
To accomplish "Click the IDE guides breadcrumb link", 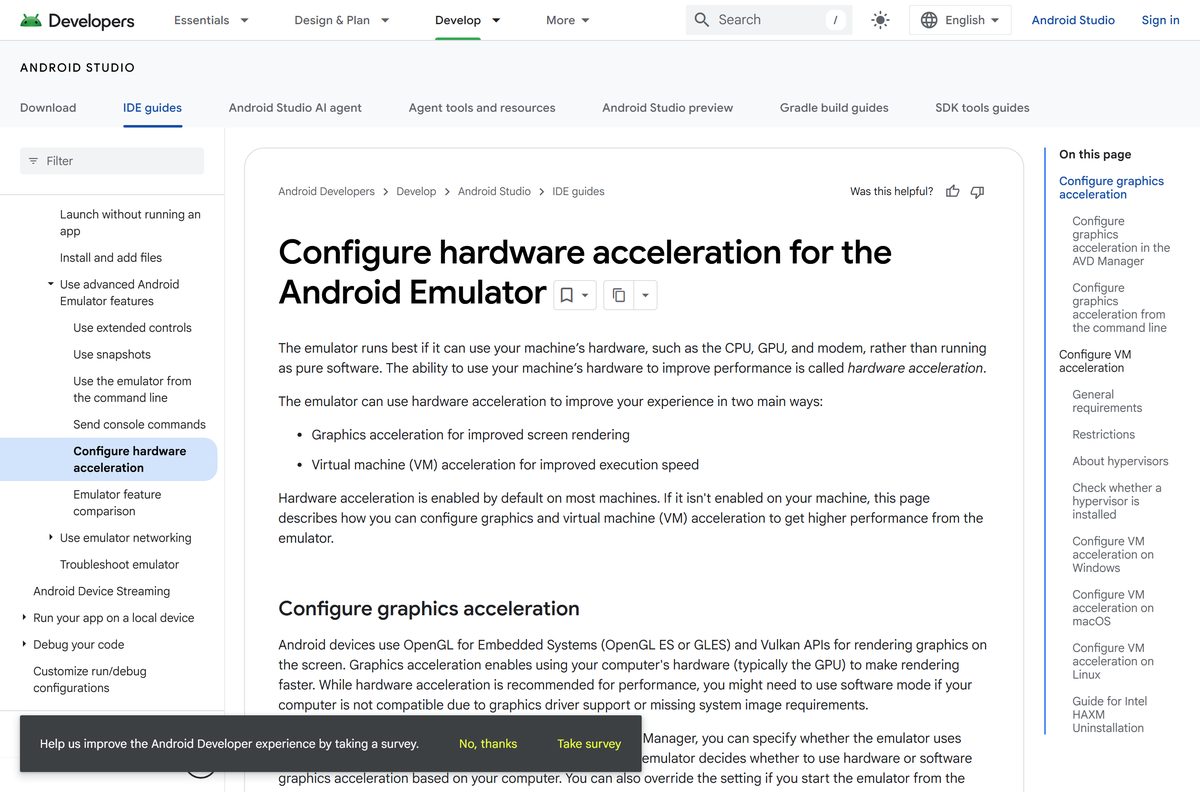I will pyautogui.click(x=578, y=191).
